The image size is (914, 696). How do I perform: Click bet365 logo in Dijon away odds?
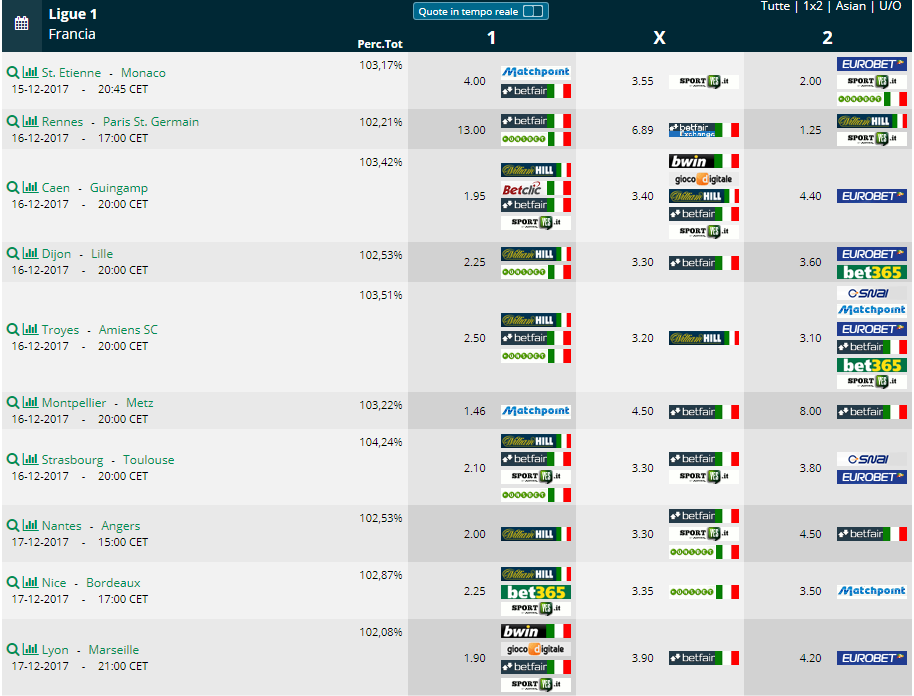[x=871, y=272]
